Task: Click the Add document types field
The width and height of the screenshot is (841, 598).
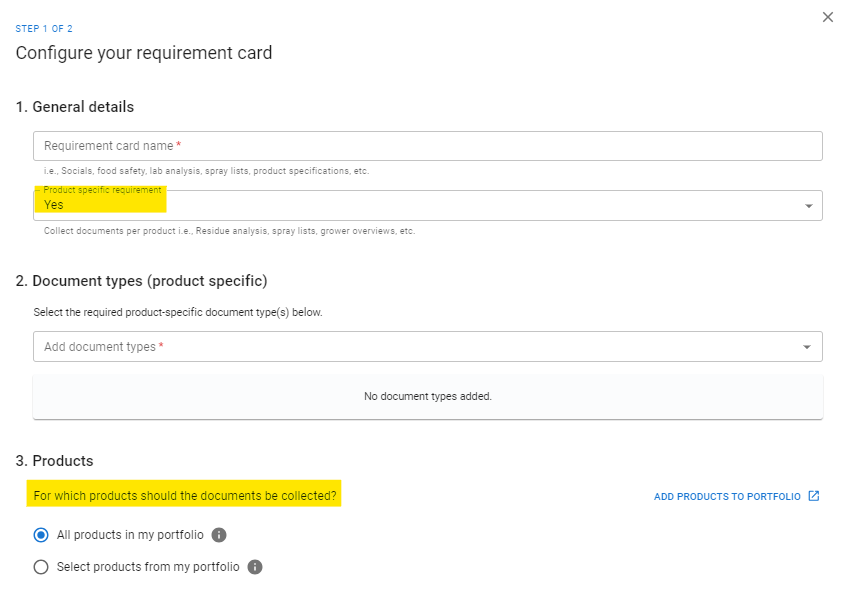Action: coord(427,346)
